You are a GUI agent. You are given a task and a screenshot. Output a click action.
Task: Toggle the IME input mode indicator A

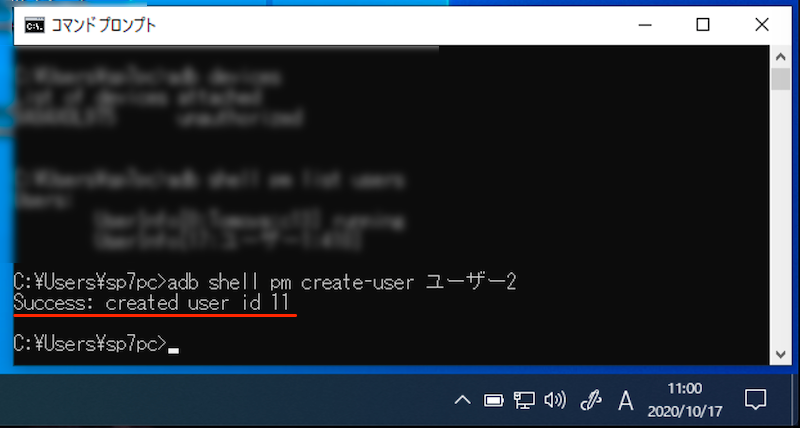626,400
